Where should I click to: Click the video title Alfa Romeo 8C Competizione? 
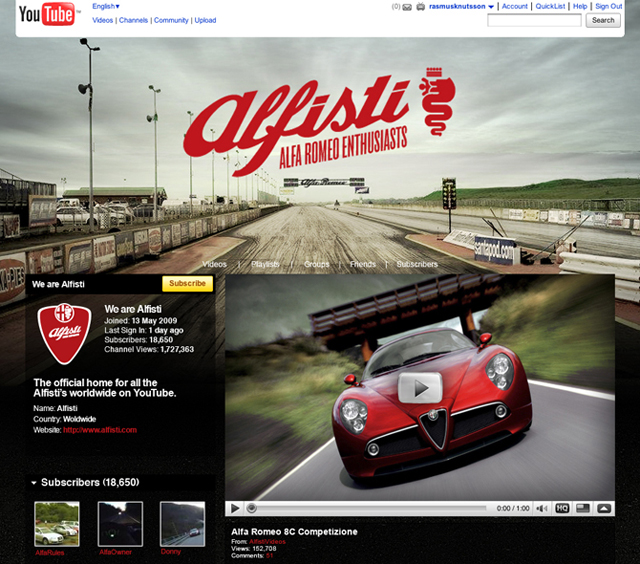tap(294, 532)
